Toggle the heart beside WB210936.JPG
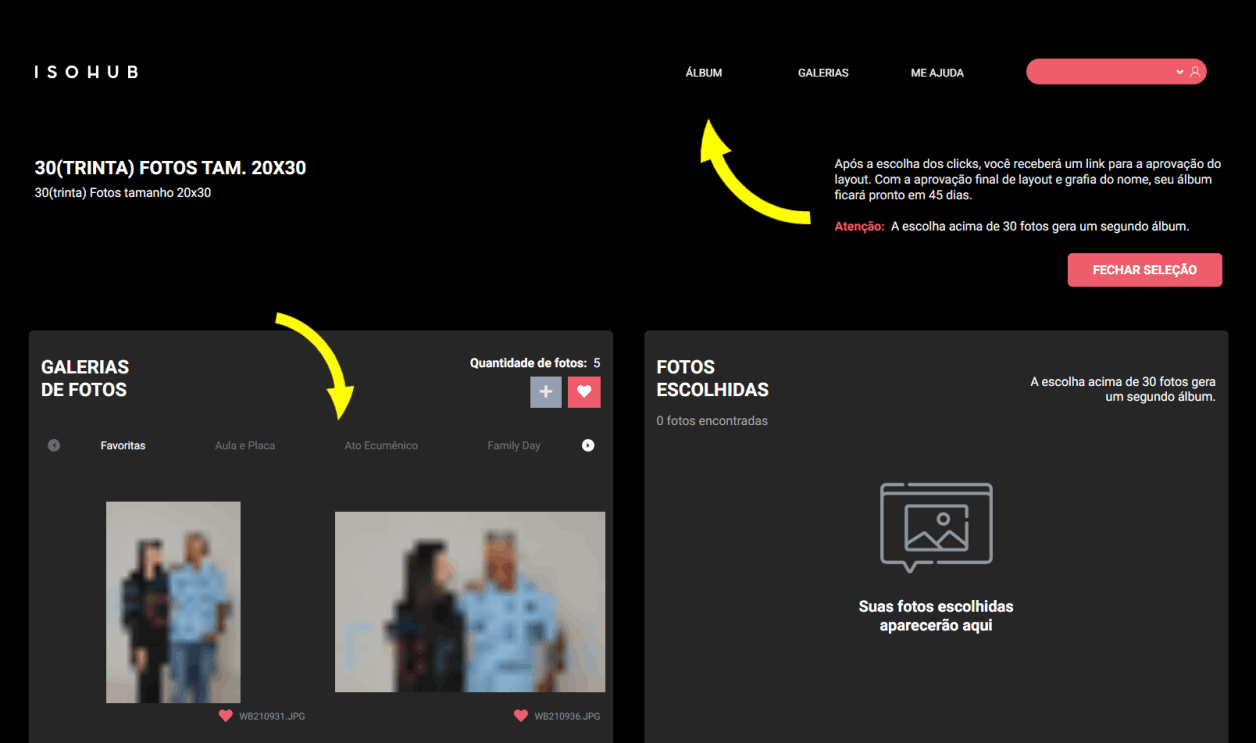This screenshot has height=743, width=1256. coord(521,716)
